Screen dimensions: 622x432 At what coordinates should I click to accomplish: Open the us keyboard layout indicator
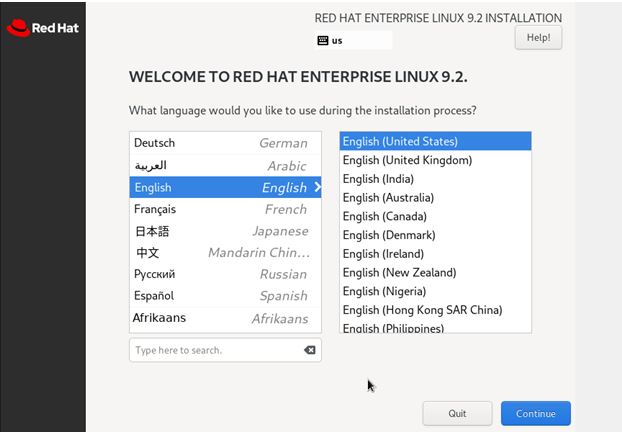[x=353, y=40]
